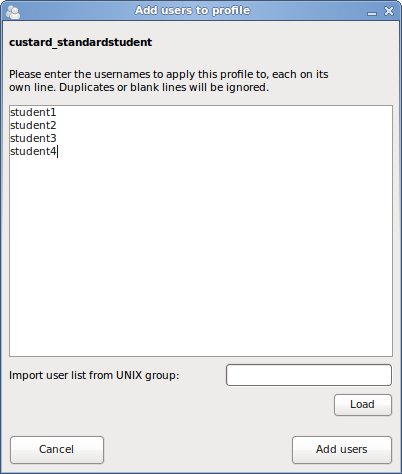Image resolution: width=402 pixels, height=474 pixels.
Task: Focus the UNIX group import field
Action: click(309, 375)
